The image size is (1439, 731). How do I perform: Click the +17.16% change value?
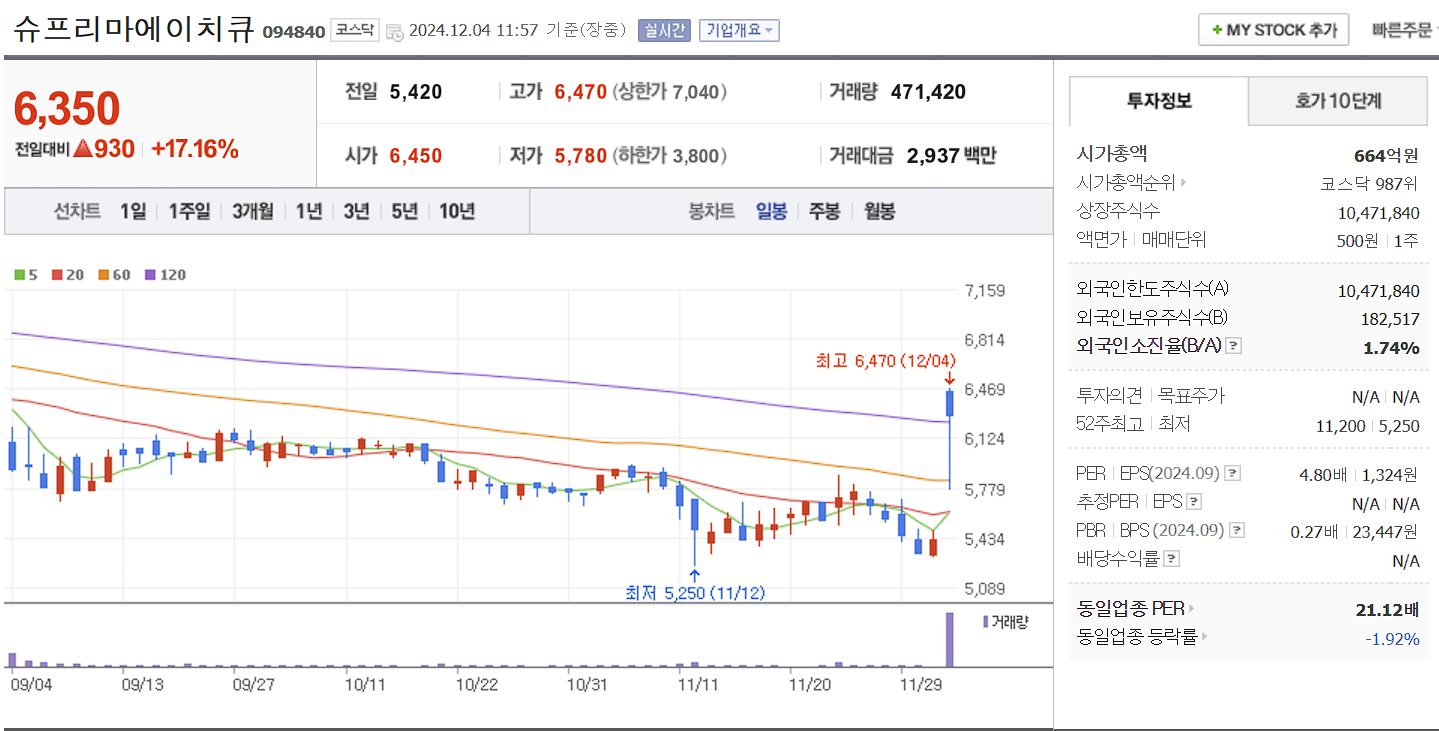pyautogui.click(x=195, y=149)
